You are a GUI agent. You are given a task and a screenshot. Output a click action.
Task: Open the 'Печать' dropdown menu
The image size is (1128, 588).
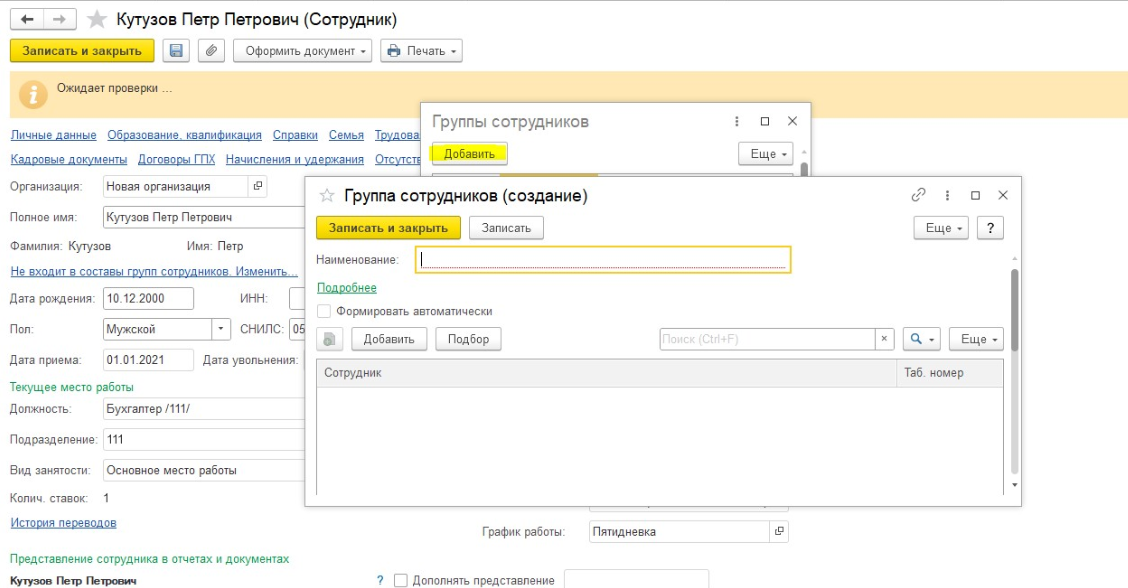(421, 51)
